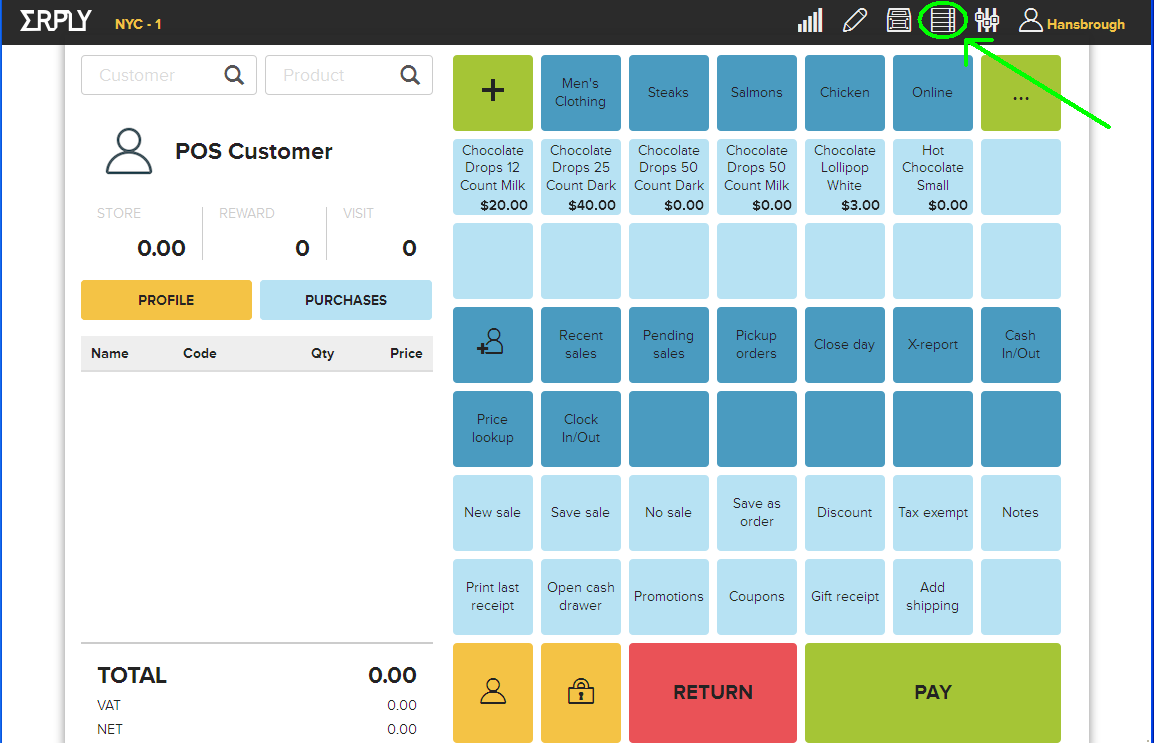Click the Name column header

[110, 353]
